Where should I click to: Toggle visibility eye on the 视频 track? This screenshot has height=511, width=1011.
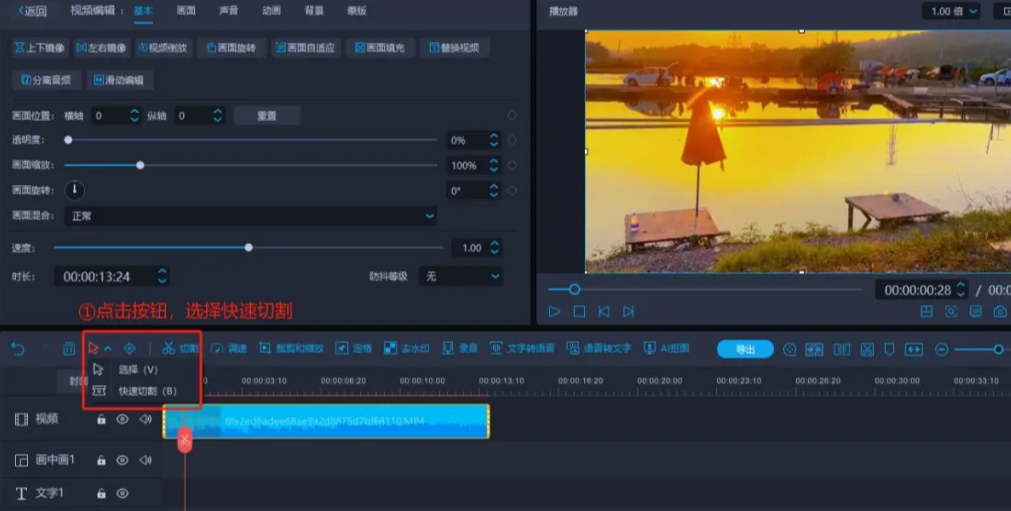pos(122,420)
